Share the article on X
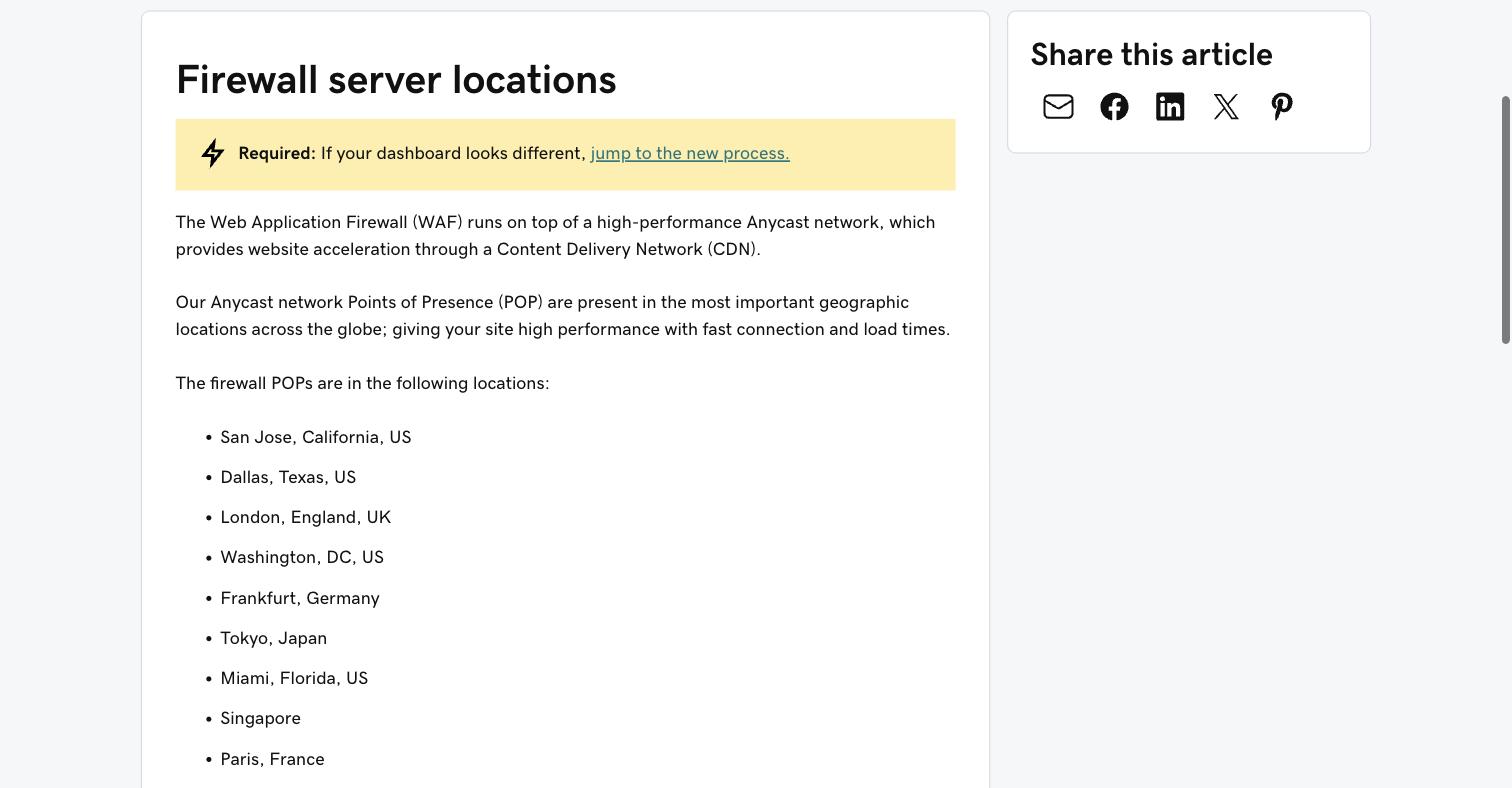The width and height of the screenshot is (1512, 788). 1226,107
